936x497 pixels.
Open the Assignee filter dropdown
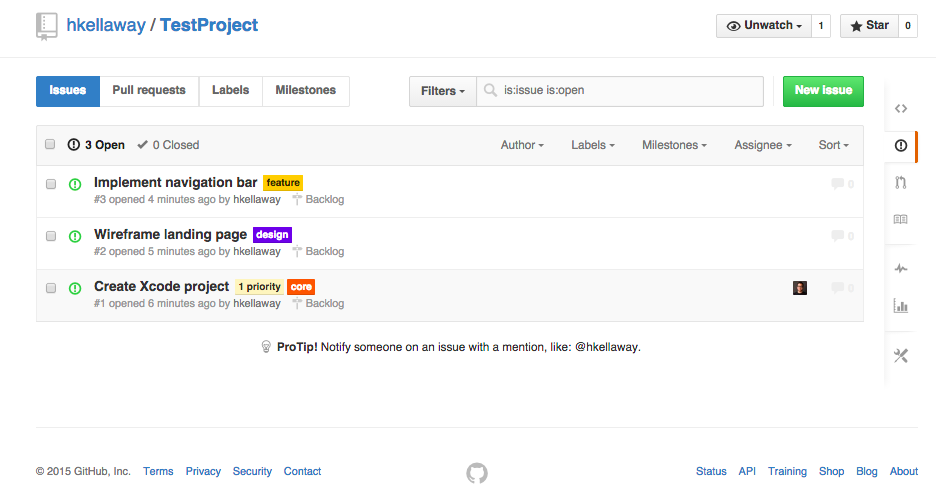pyautogui.click(x=763, y=145)
